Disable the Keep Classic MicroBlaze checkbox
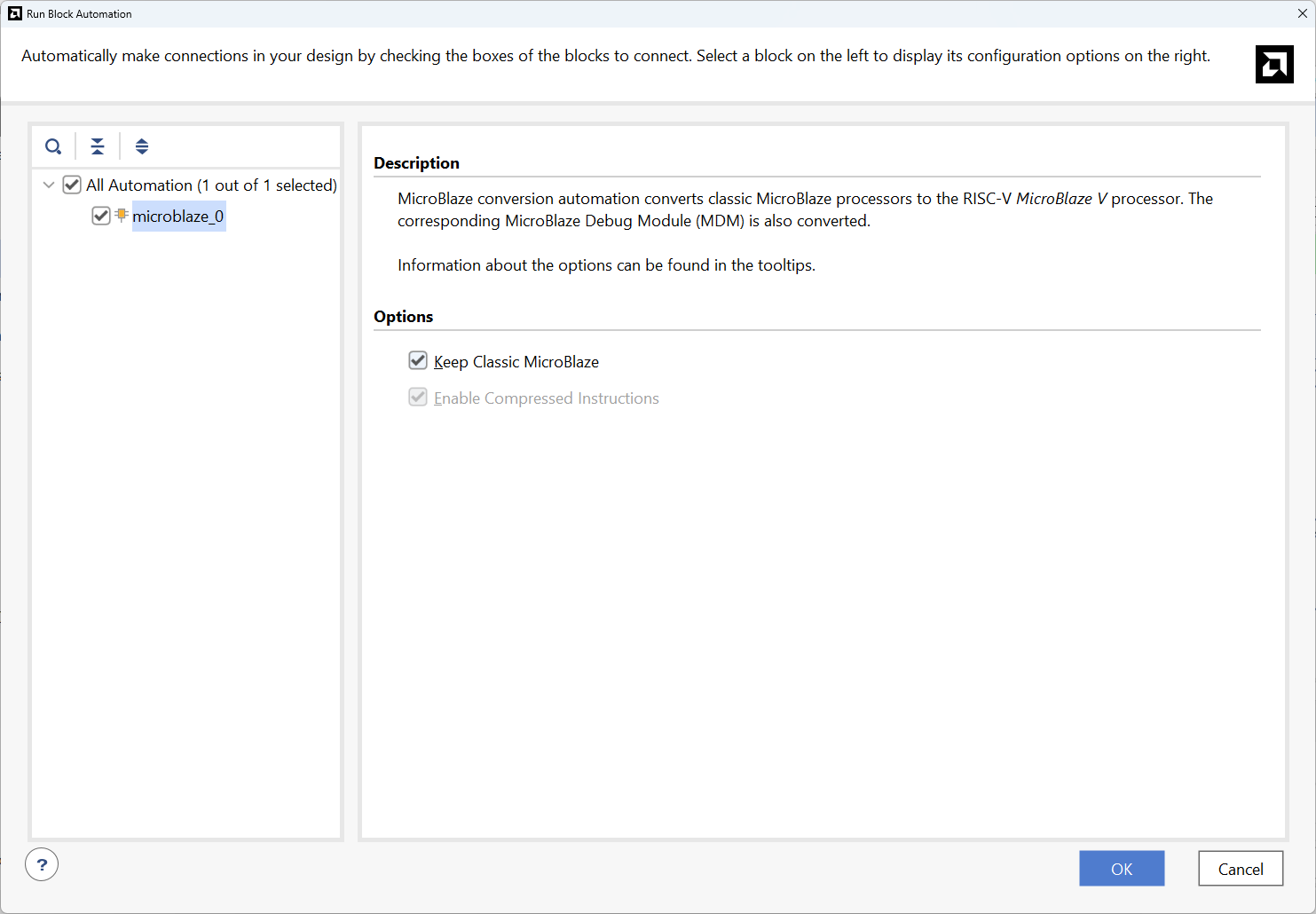1316x914 pixels. pos(418,360)
